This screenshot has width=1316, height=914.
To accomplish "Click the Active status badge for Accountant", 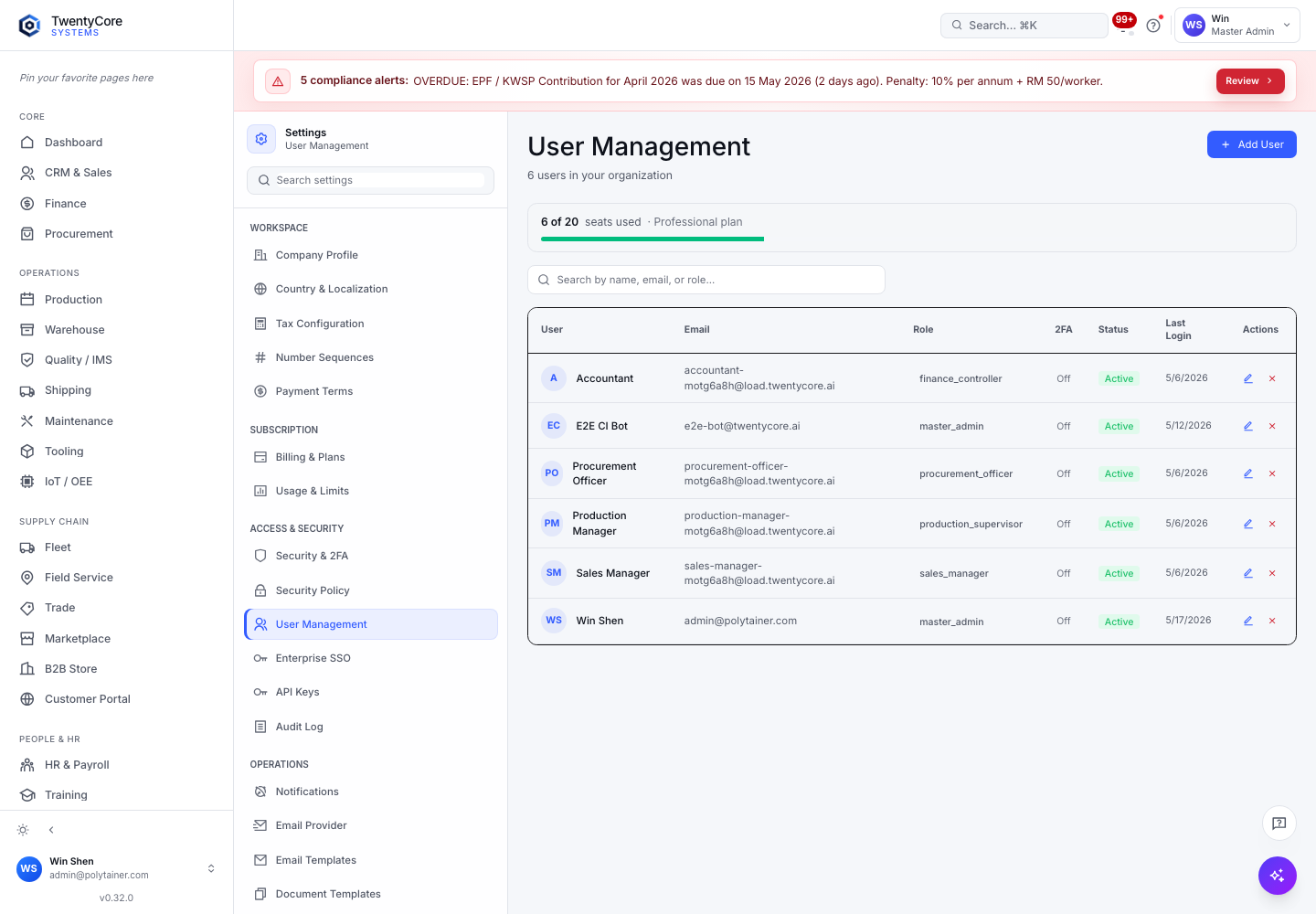I will tap(1119, 378).
